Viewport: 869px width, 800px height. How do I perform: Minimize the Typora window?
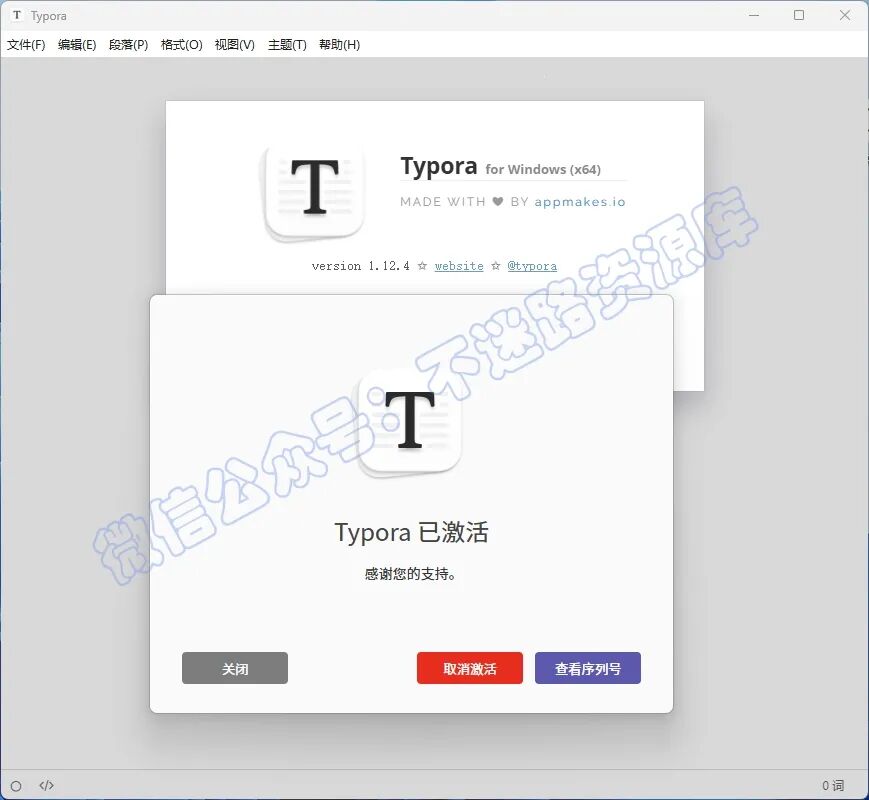[754, 16]
